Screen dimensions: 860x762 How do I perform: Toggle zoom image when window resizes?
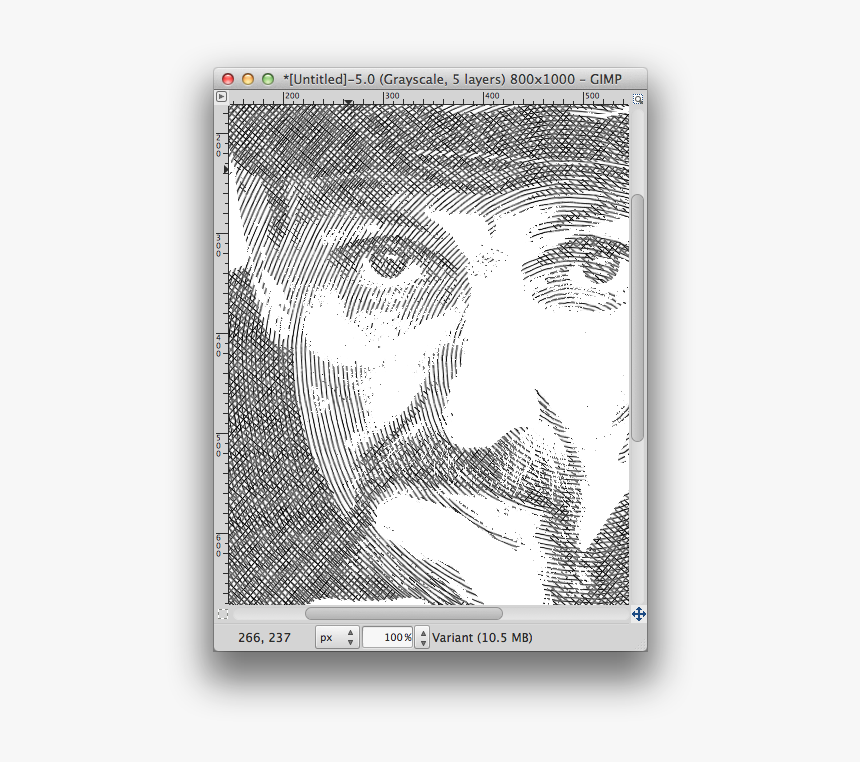(638, 98)
